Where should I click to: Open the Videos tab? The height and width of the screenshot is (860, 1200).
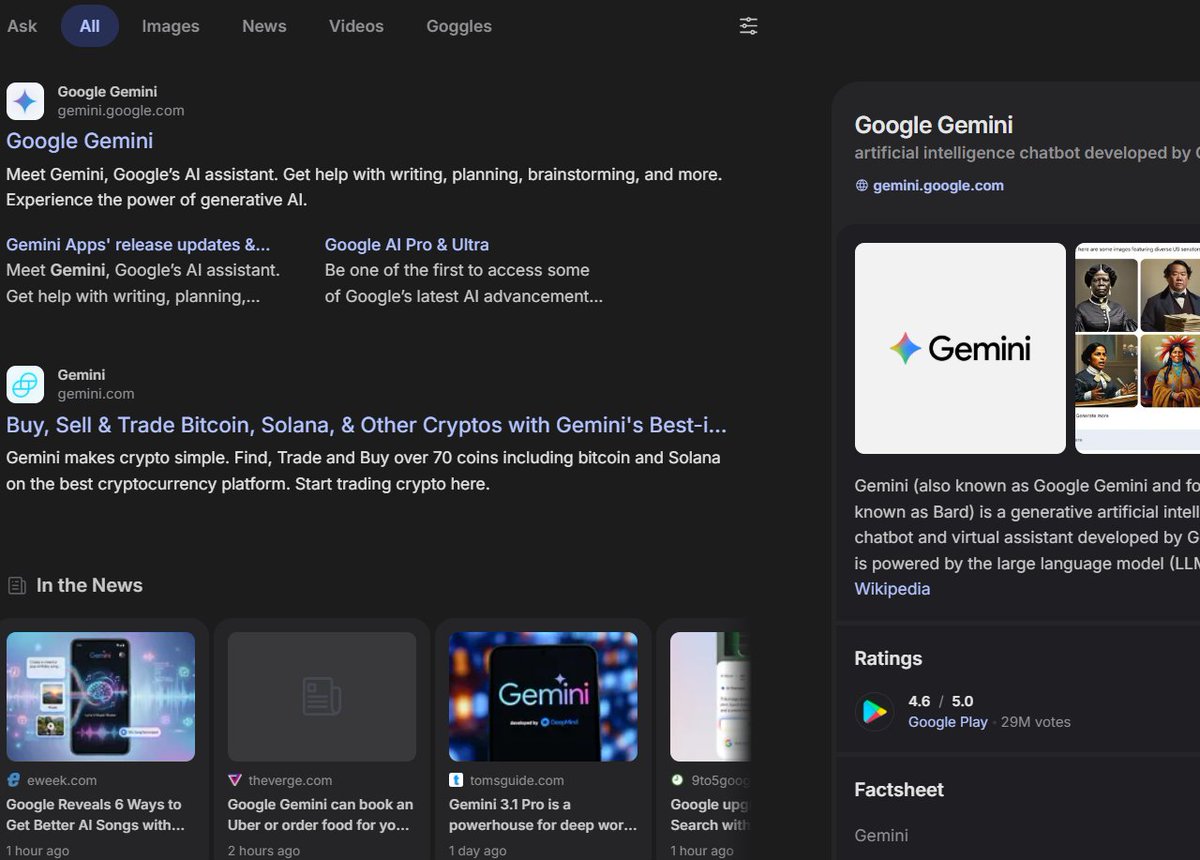[x=356, y=26]
